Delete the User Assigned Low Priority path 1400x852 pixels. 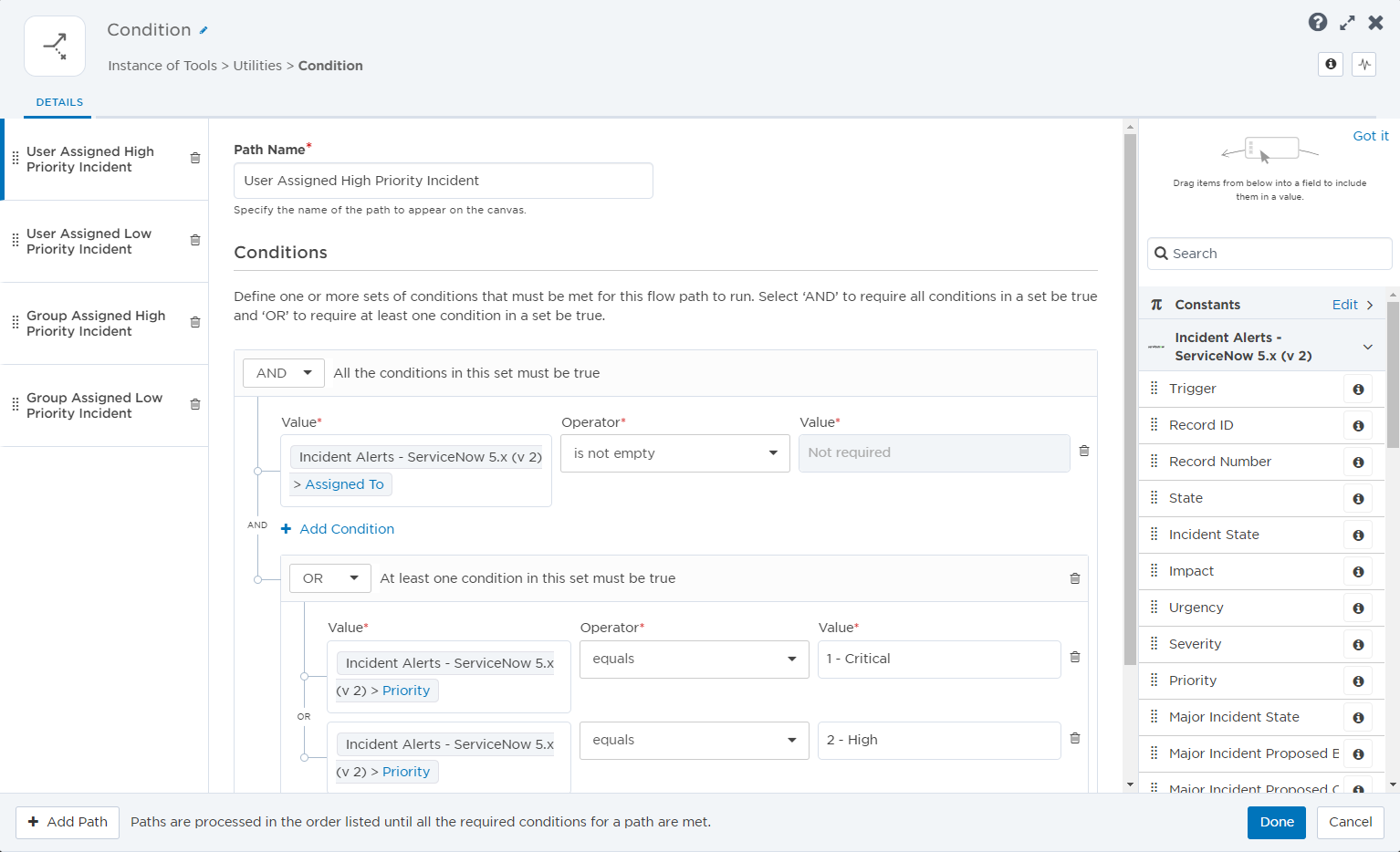tap(194, 241)
